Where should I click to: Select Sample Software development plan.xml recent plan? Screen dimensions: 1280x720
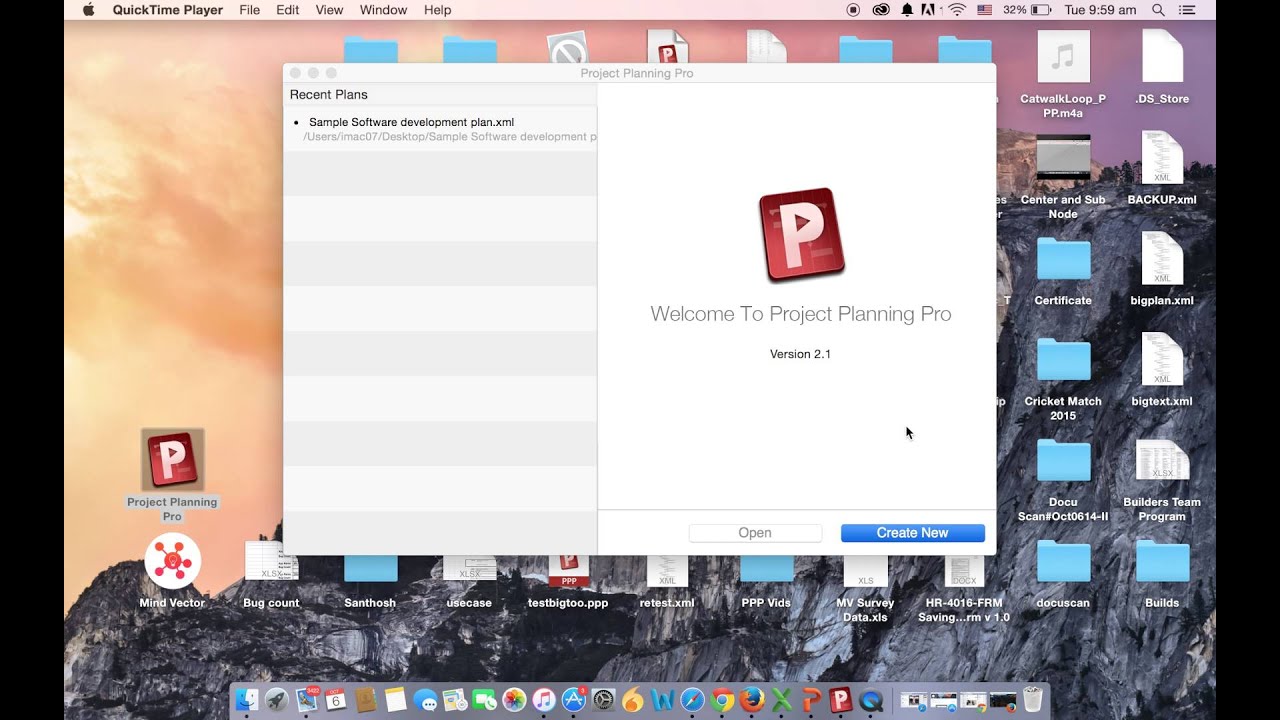pos(440,129)
